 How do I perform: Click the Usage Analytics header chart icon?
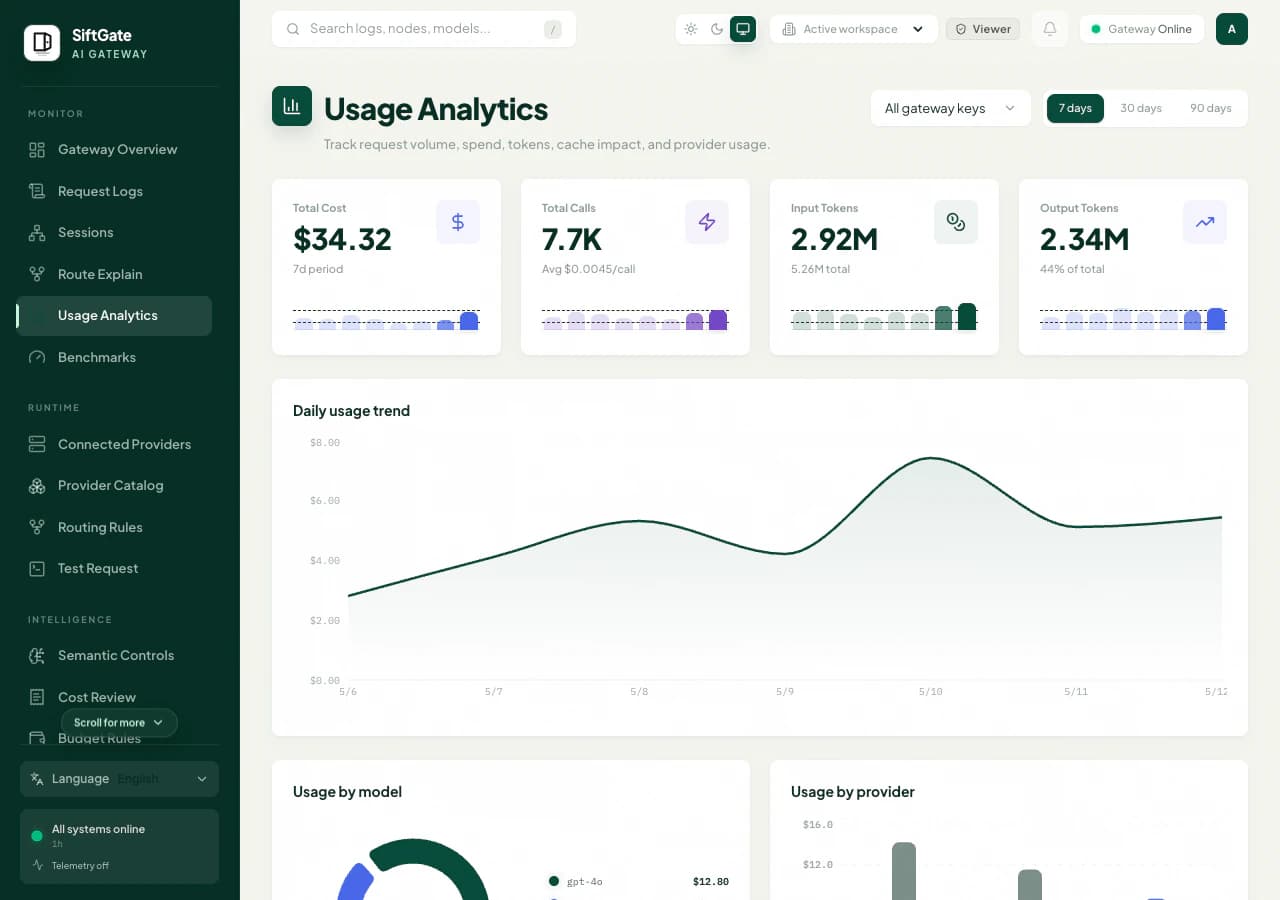pyautogui.click(x=292, y=106)
